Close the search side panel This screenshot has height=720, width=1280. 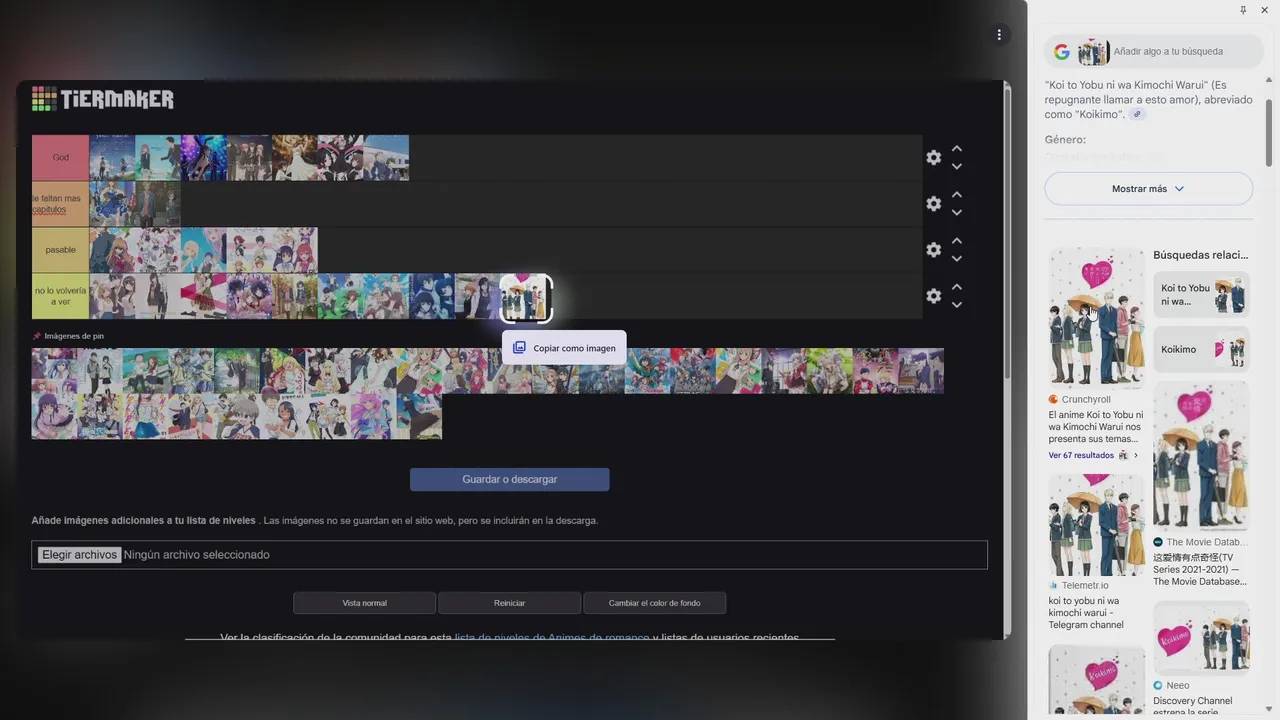[x=1264, y=10]
